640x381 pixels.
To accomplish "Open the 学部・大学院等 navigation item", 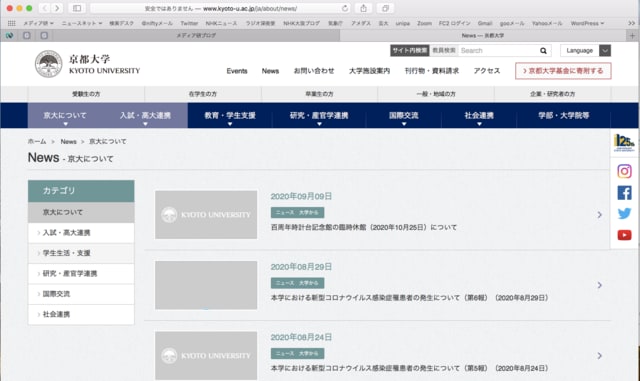I will (564, 116).
